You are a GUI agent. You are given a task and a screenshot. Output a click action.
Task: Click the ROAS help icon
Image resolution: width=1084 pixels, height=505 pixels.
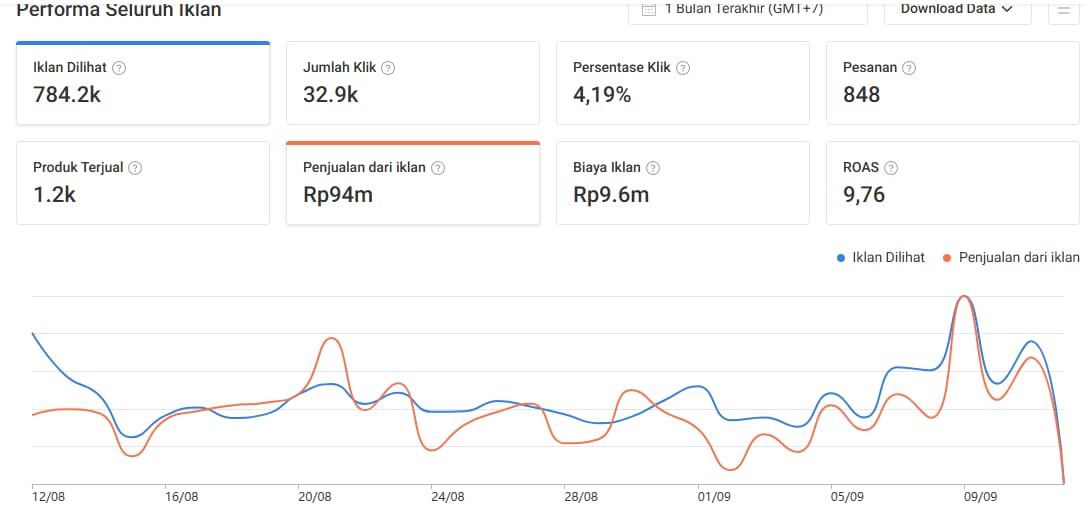[x=891, y=168]
